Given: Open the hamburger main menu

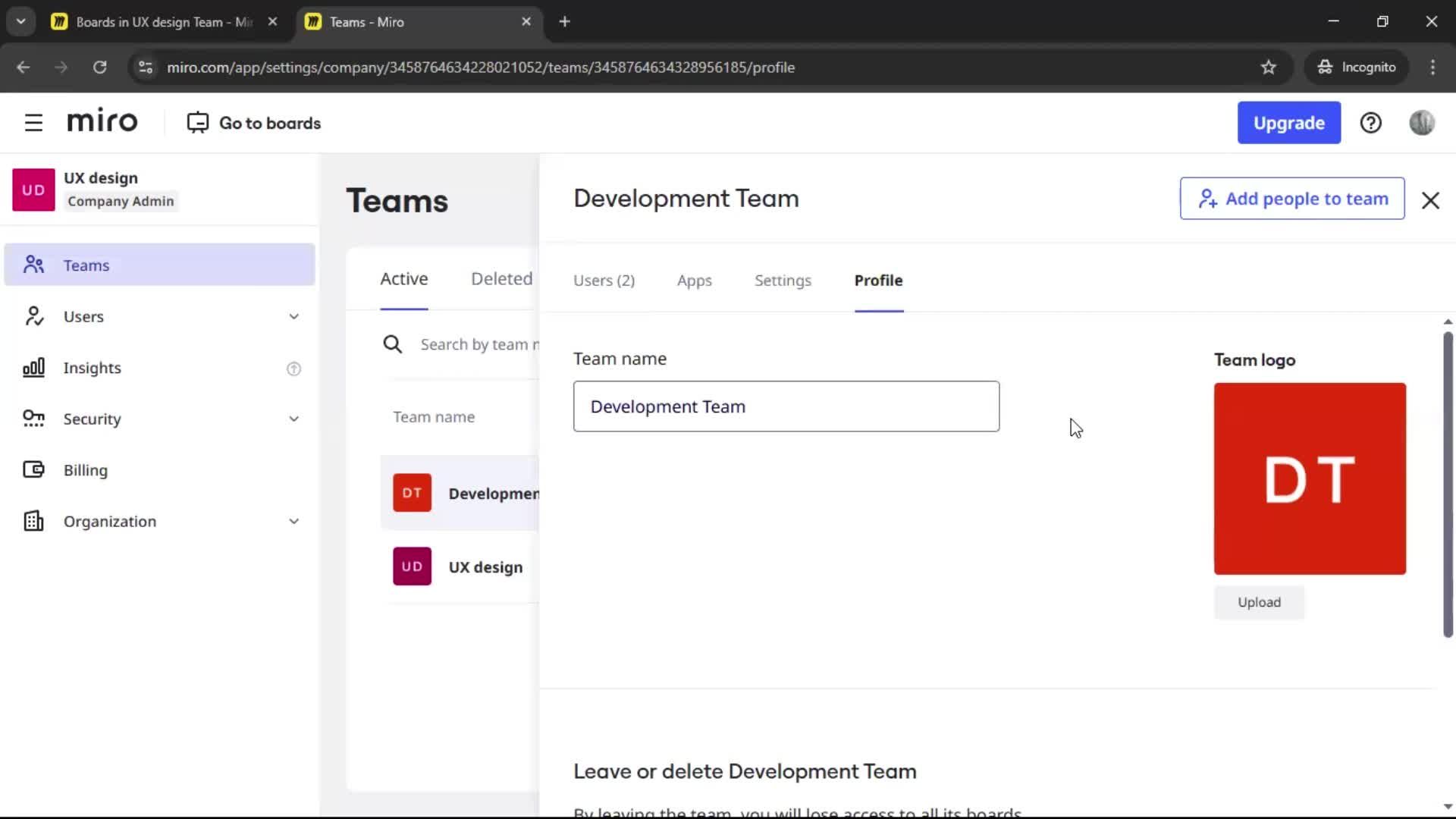Looking at the screenshot, I should pyautogui.click(x=33, y=123).
